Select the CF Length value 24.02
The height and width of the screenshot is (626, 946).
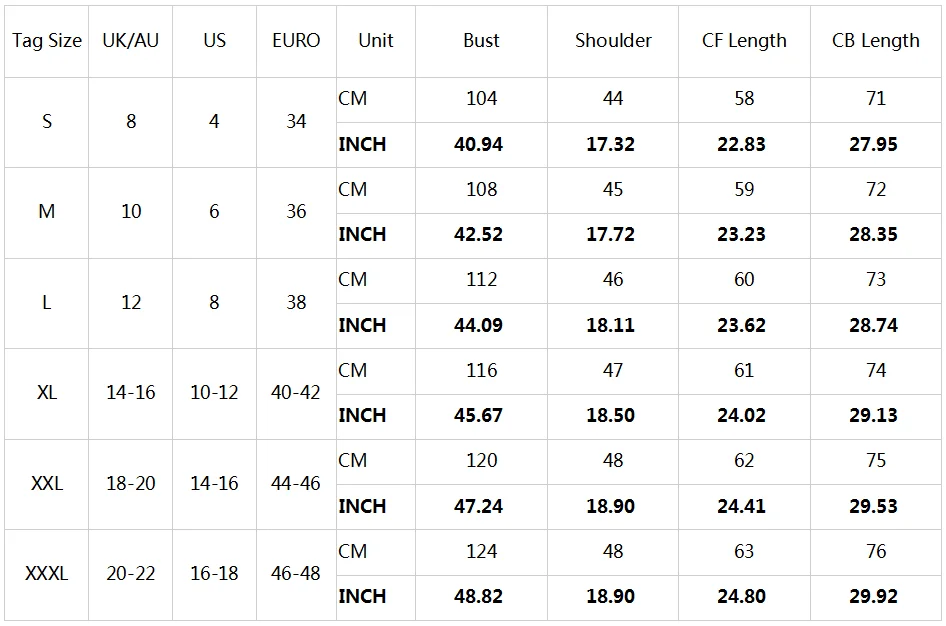[x=741, y=416]
